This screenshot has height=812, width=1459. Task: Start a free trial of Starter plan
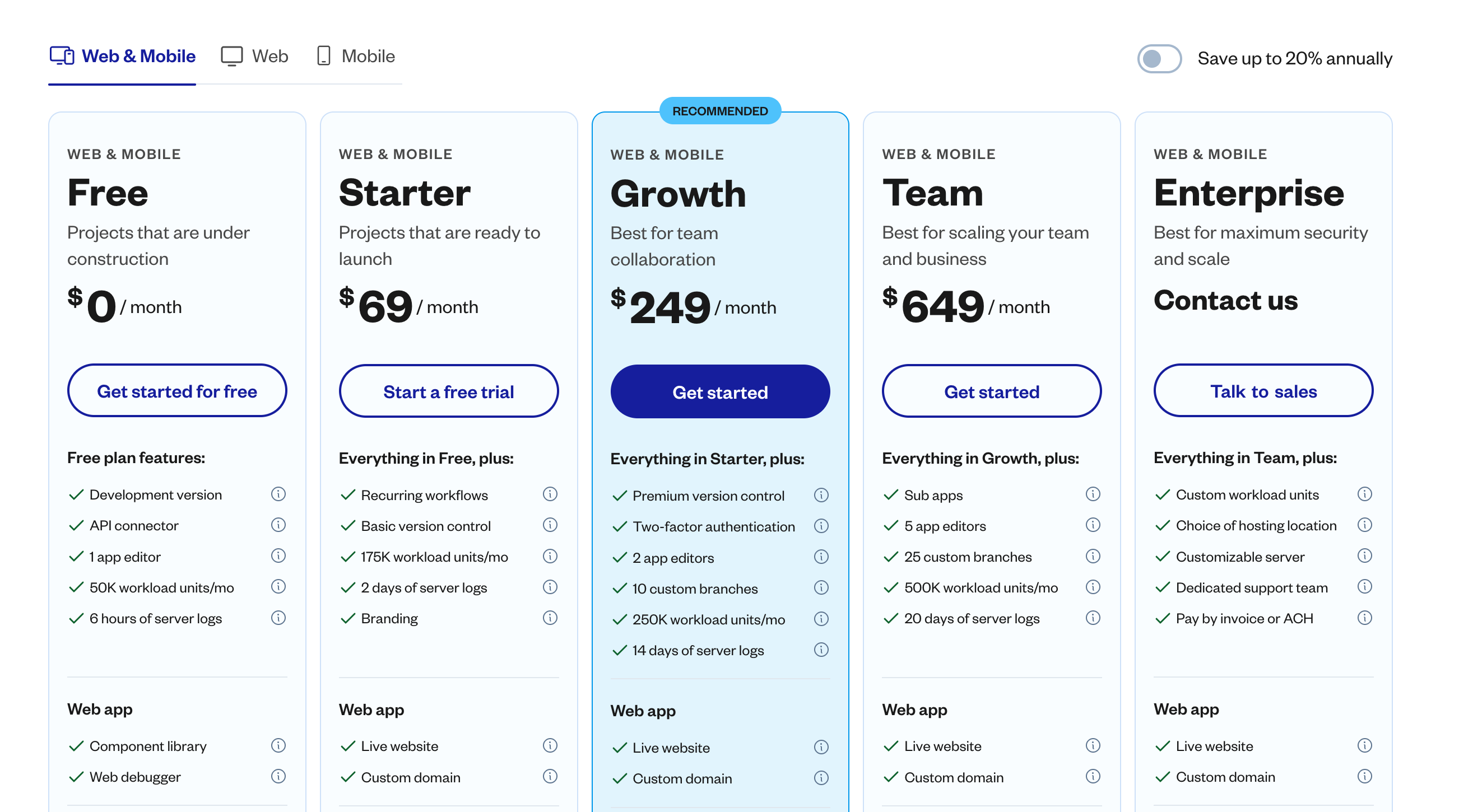tap(449, 391)
